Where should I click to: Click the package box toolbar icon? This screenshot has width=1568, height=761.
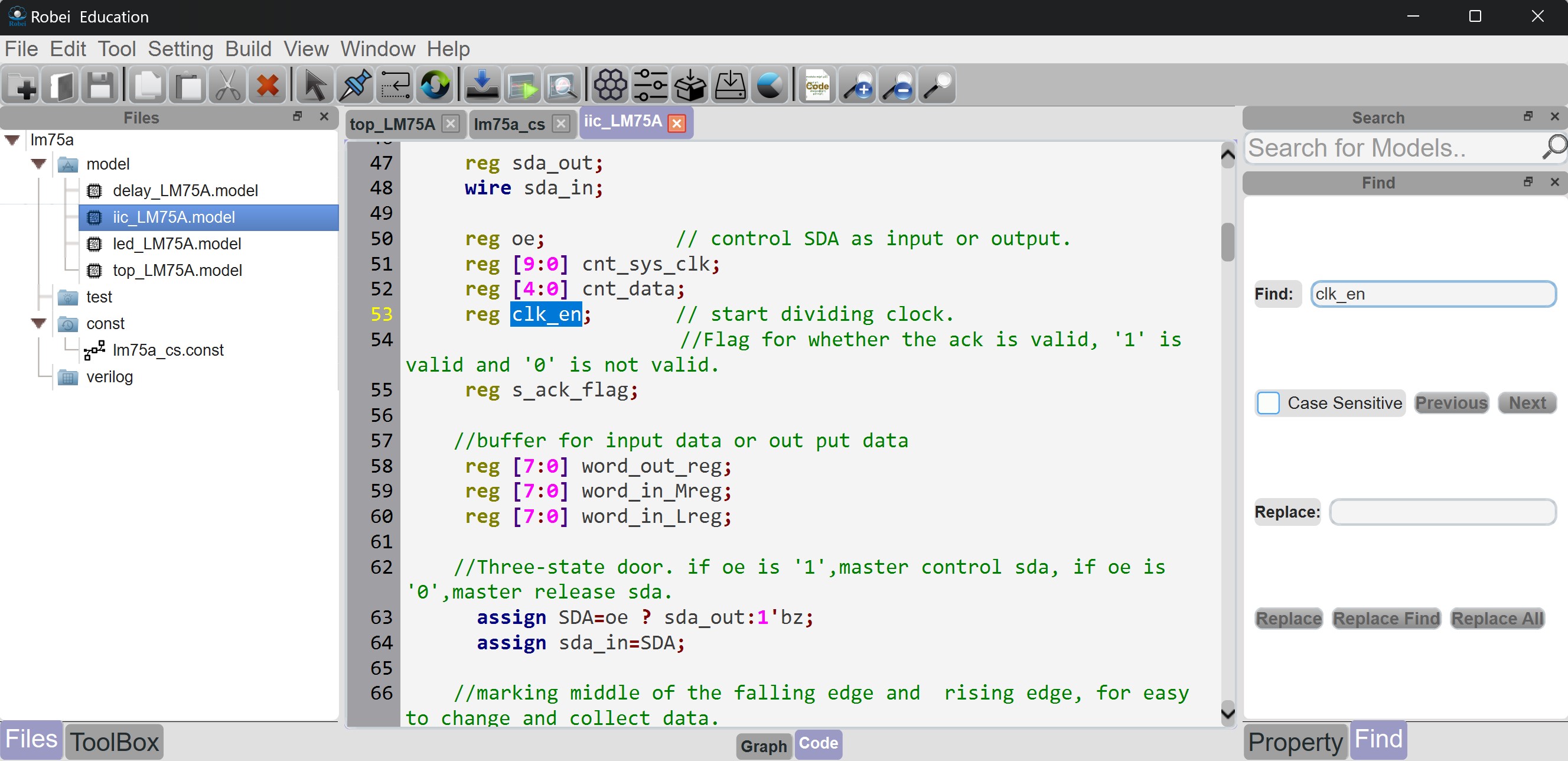(x=690, y=85)
